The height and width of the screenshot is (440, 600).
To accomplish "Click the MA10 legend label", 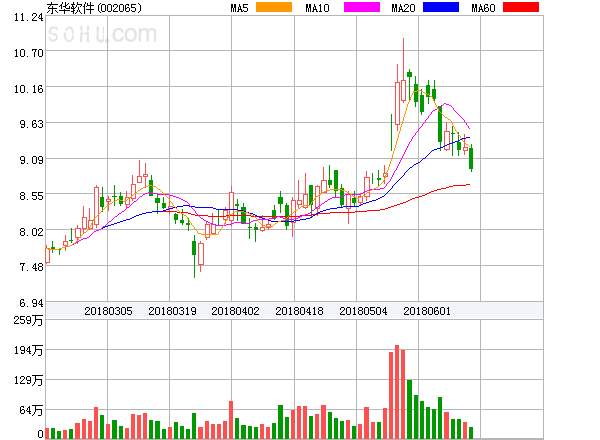I will tap(317, 8).
